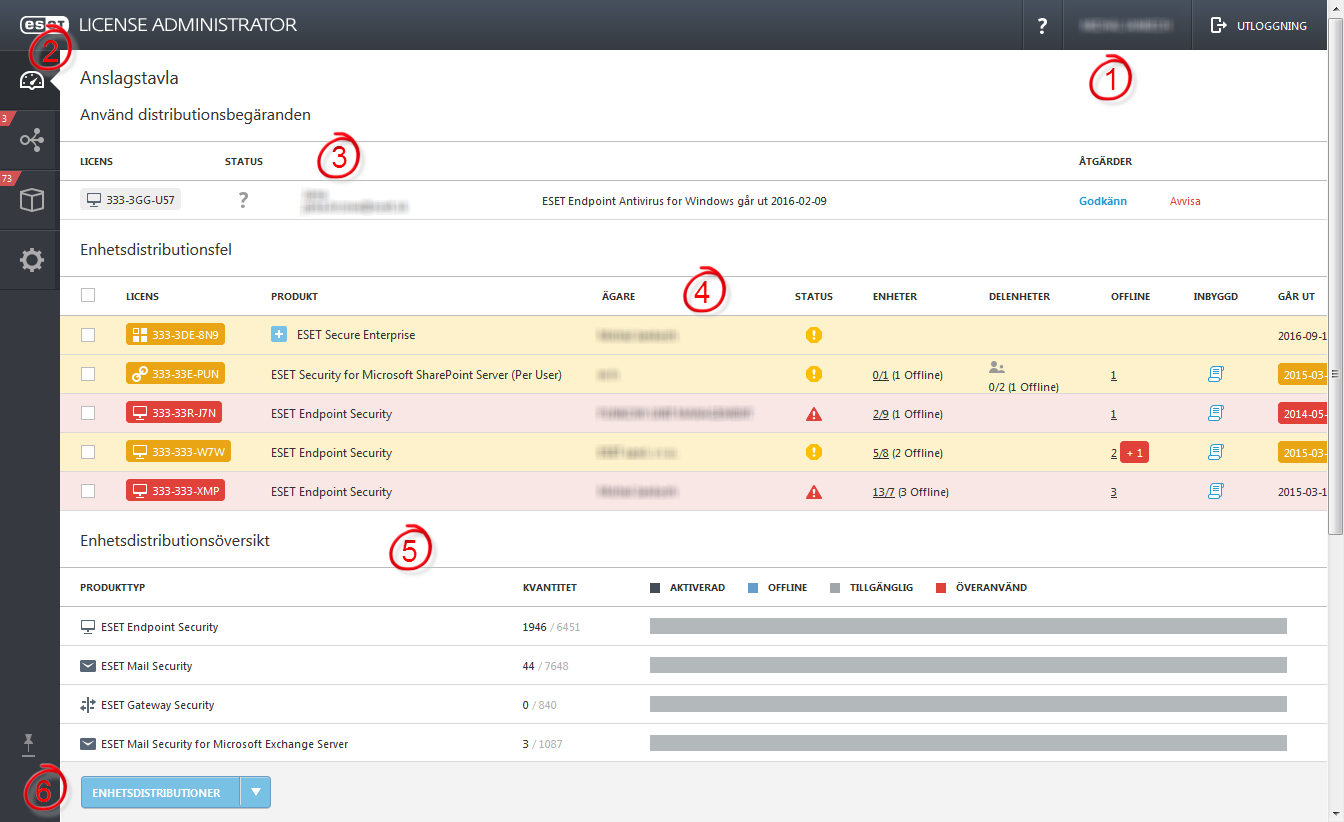
Task: Click Godkänn to approve the request
Action: point(1103,201)
